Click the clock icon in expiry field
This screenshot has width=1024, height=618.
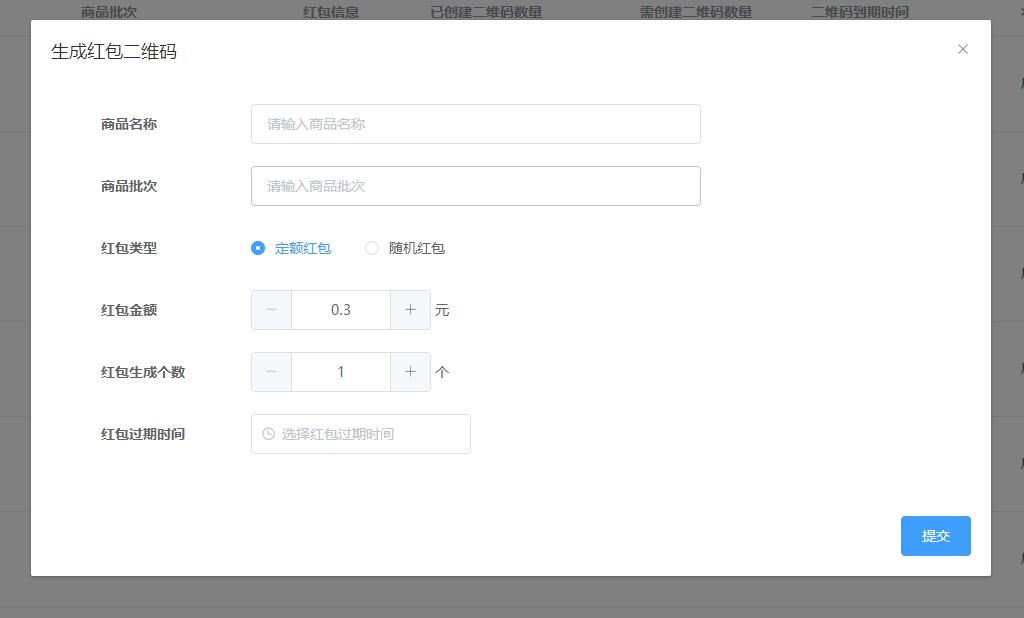click(268, 434)
